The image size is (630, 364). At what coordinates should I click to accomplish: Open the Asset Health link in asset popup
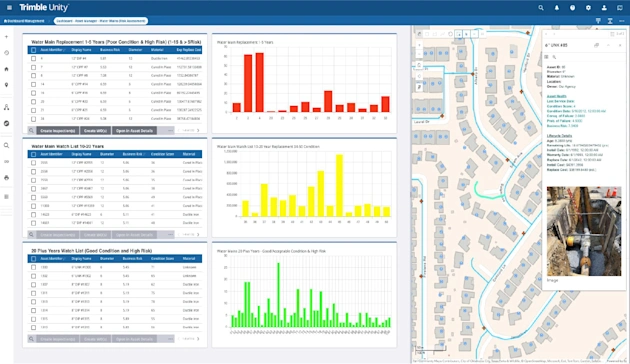coord(556,96)
